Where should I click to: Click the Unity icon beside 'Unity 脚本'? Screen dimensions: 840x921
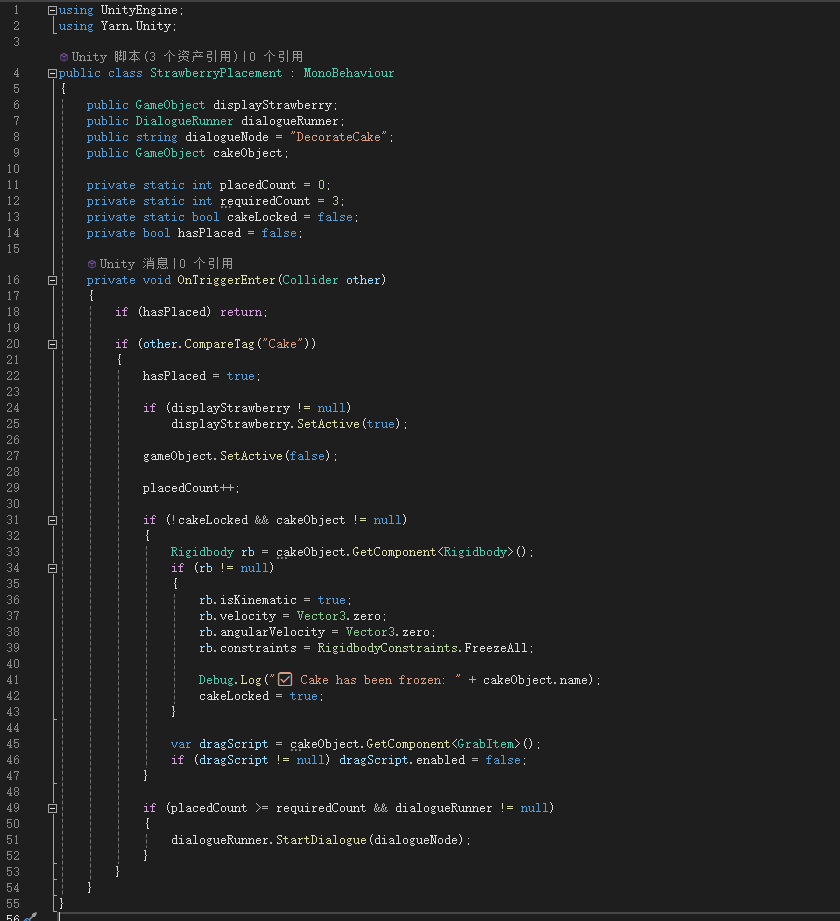pyautogui.click(x=64, y=57)
